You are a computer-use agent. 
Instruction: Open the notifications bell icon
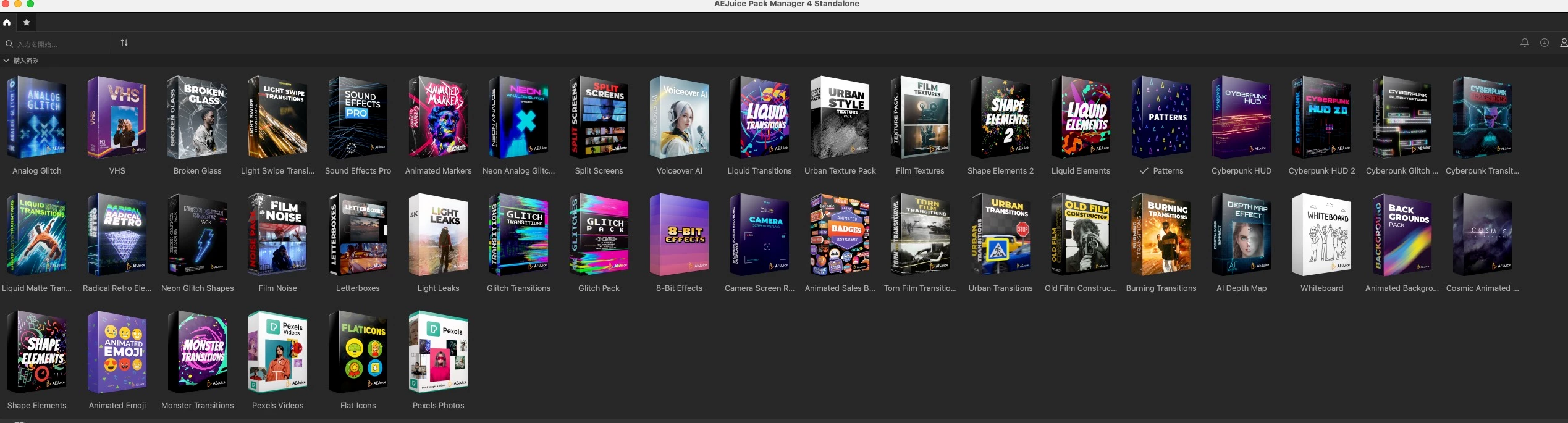[1525, 43]
